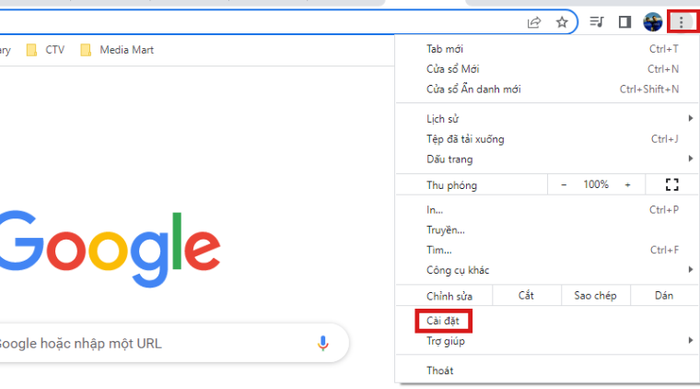Decrease zoom with the minus button
This screenshot has width=700, height=389.
tap(564, 184)
